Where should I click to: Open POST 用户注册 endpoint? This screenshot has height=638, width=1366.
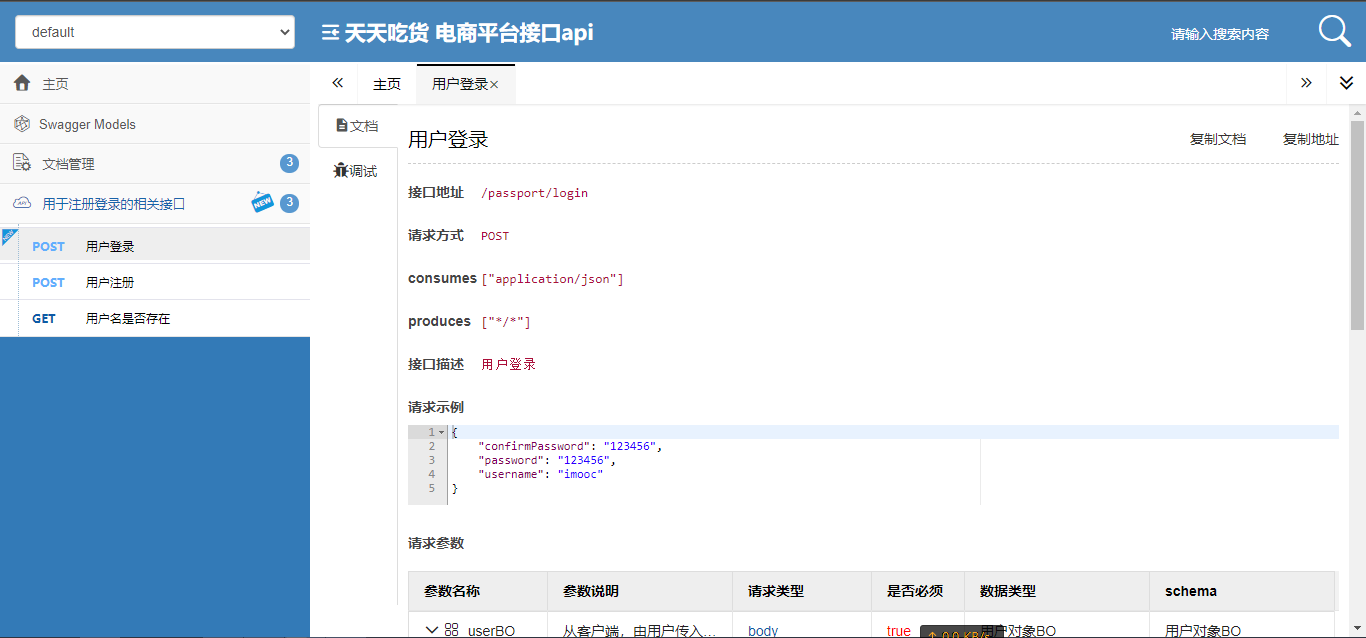155,282
